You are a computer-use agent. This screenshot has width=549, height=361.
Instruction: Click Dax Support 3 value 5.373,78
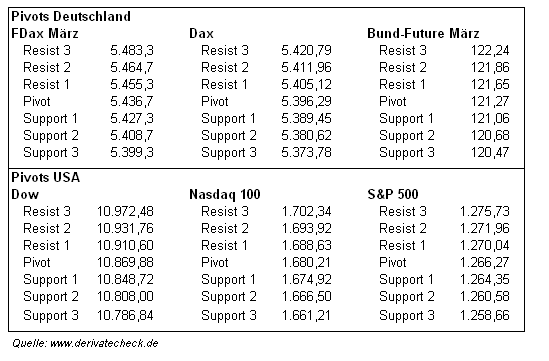click(306, 153)
